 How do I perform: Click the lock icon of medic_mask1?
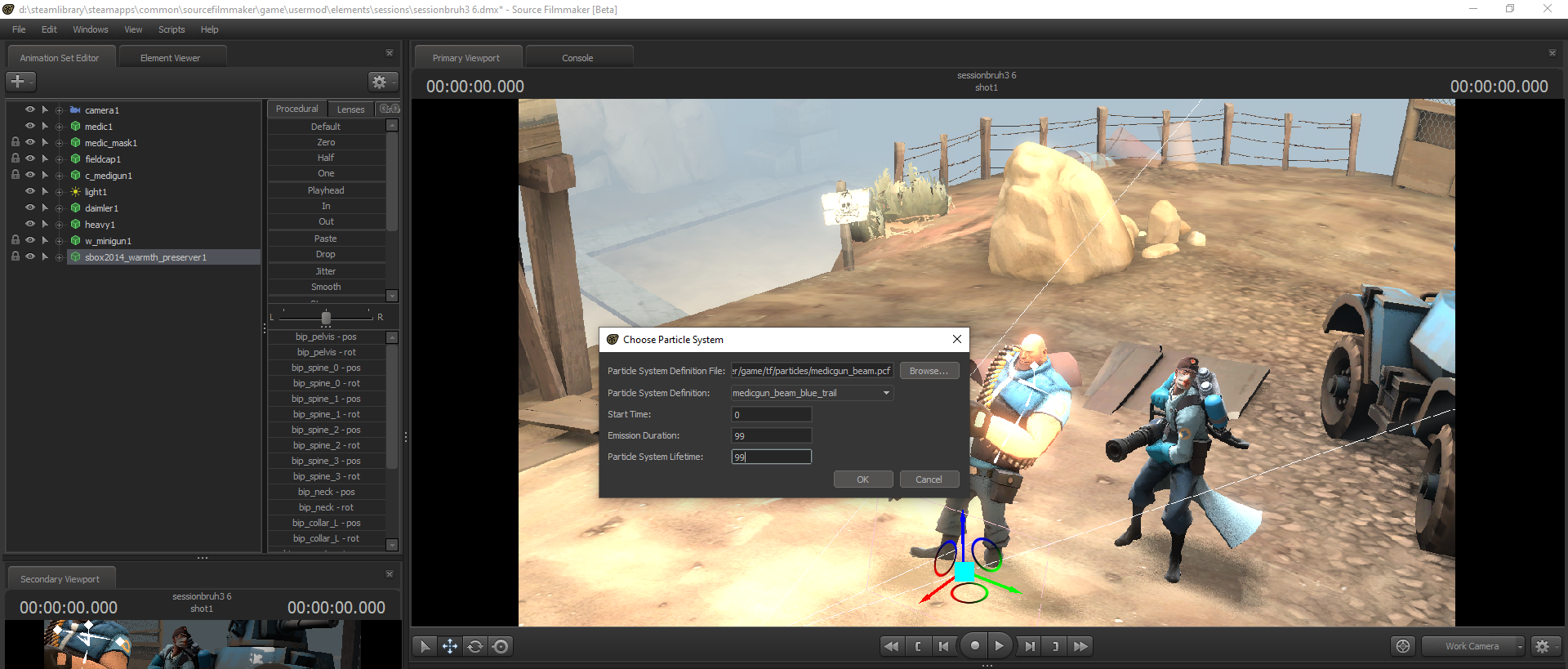pos(16,142)
